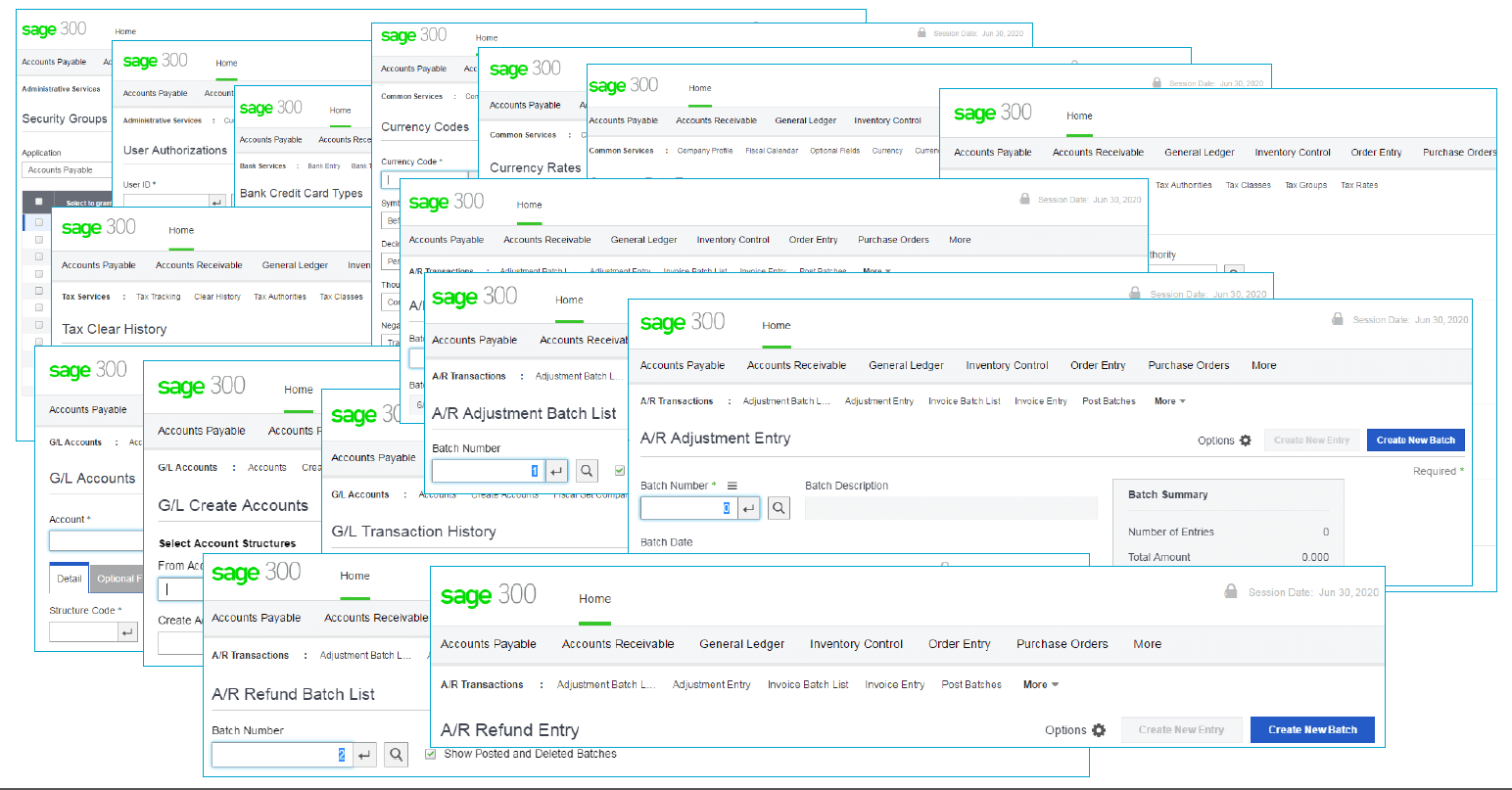Screen dimensions: 1512x790
Task: Click Create New Entry in A/R Adjustment Entry
Action: coord(1311,441)
